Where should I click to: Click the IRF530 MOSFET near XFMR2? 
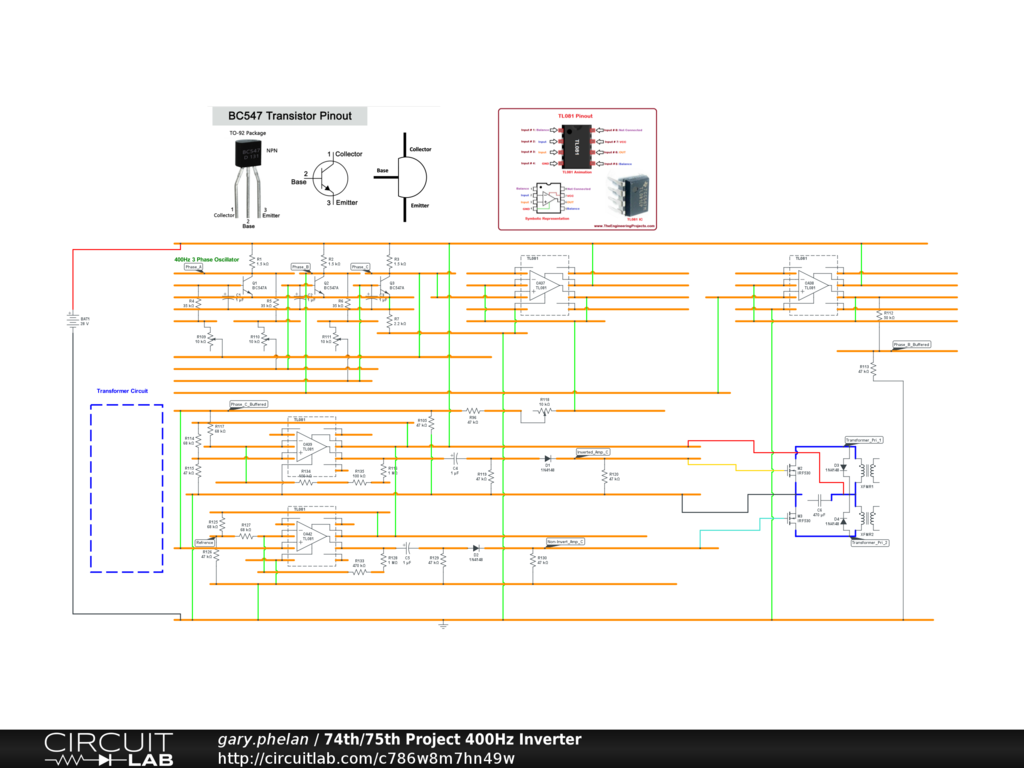[793, 519]
